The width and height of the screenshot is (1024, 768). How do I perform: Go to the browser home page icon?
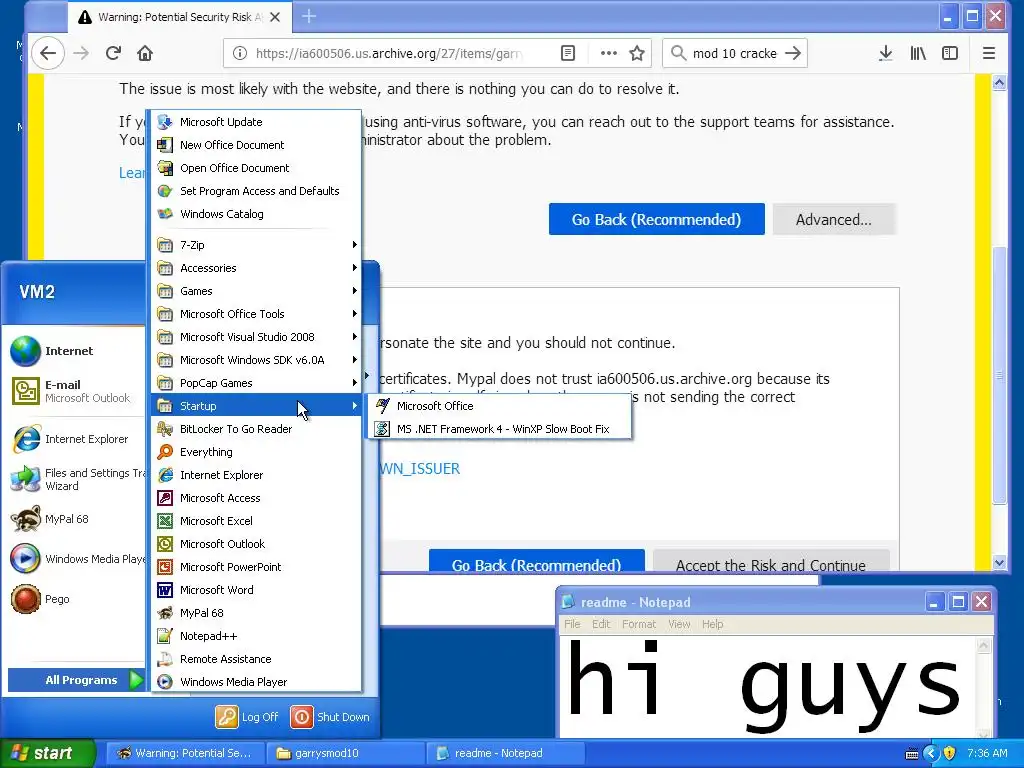click(x=145, y=53)
